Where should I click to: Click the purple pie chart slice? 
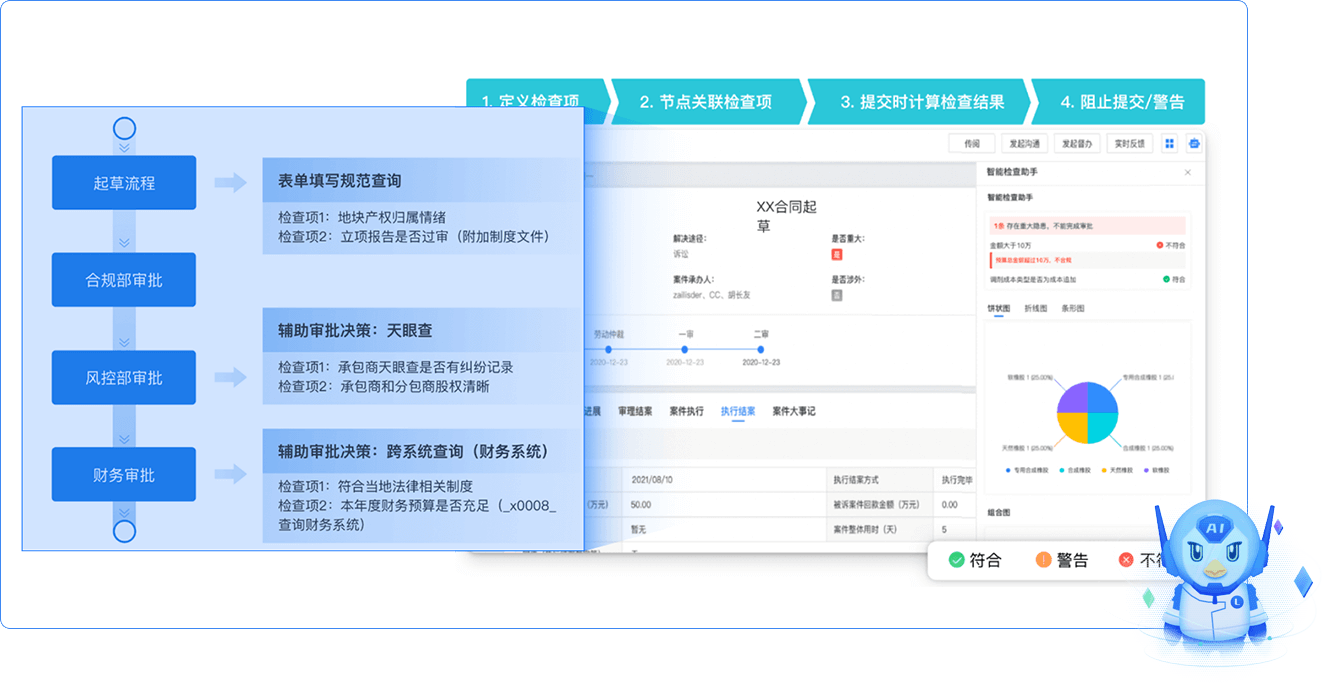[x=1072, y=398]
